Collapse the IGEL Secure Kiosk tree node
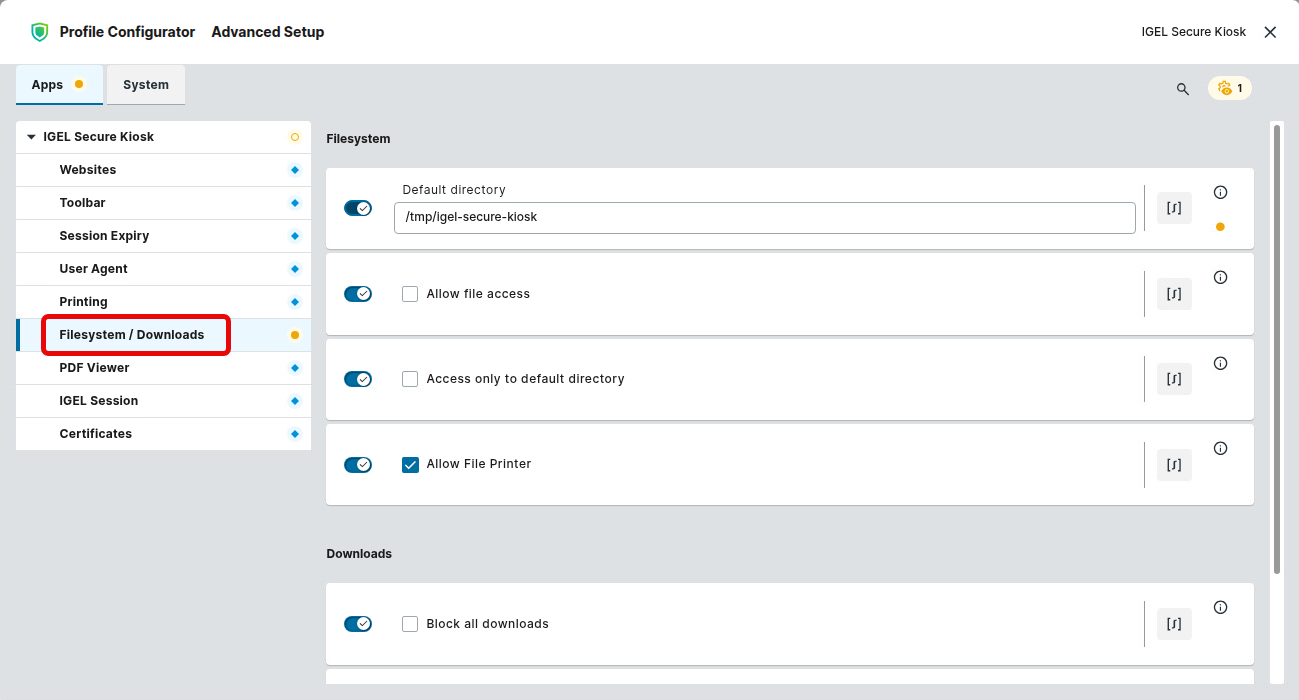 pyautogui.click(x=32, y=137)
